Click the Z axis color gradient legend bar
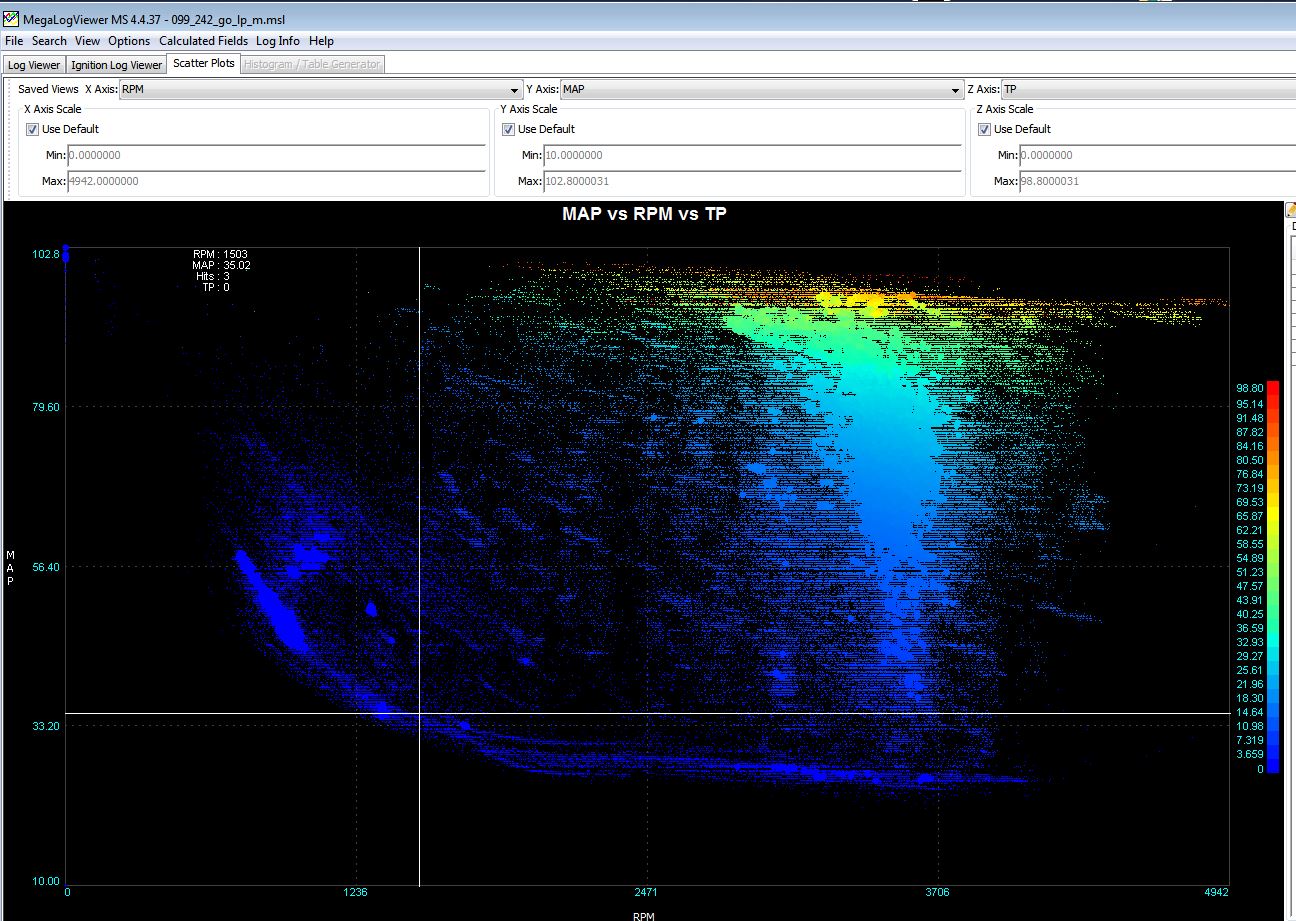Image resolution: width=1296 pixels, height=921 pixels. coord(1272,577)
